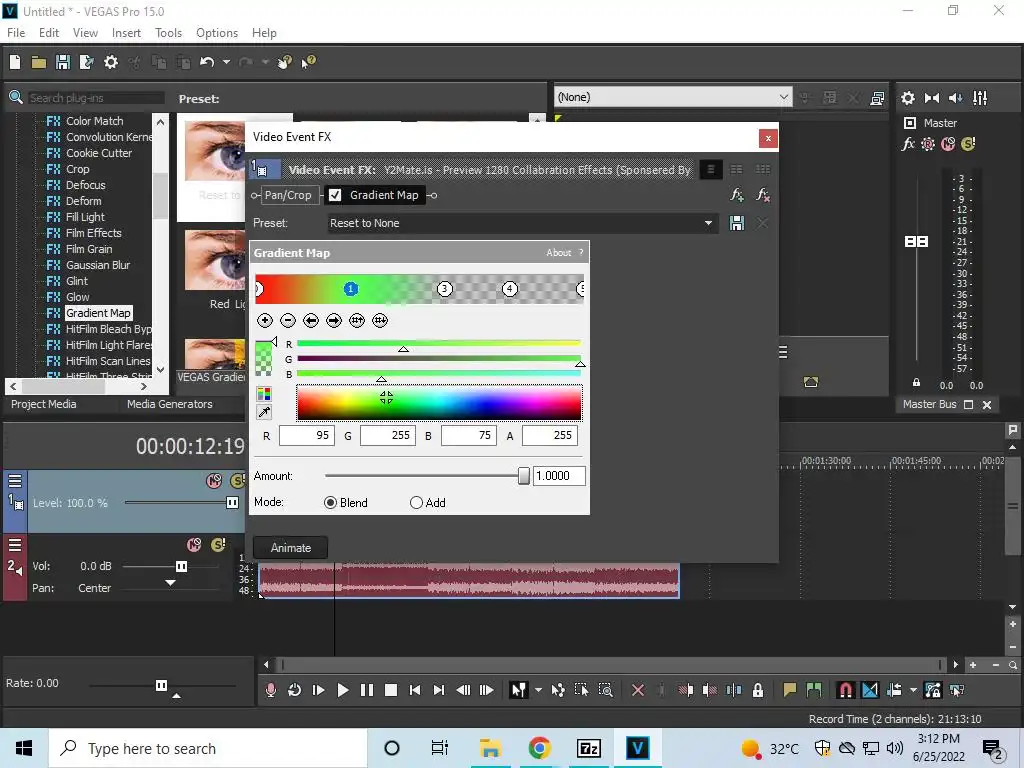The height and width of the screenshot is (768, 1024).
Task: Switch to Media Generators tab
Action: (x=170, y=404)
